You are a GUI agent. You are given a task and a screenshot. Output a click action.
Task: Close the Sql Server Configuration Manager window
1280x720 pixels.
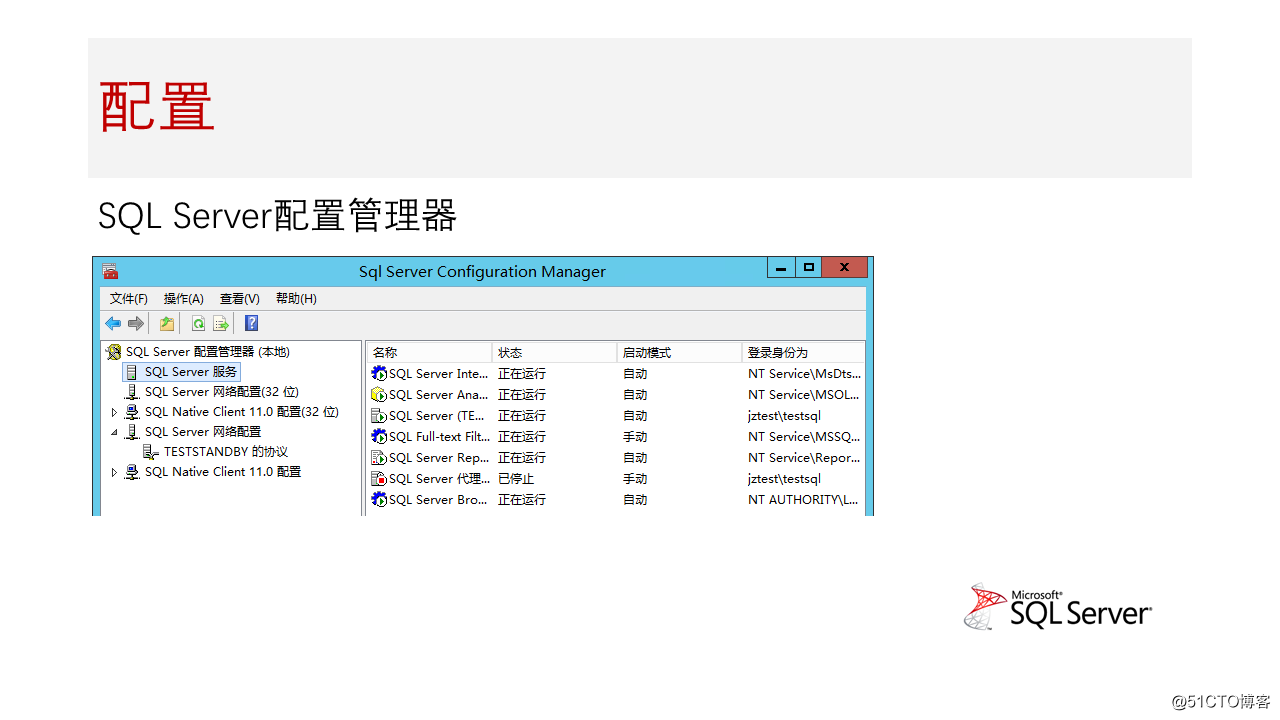[x=845, y=267]
